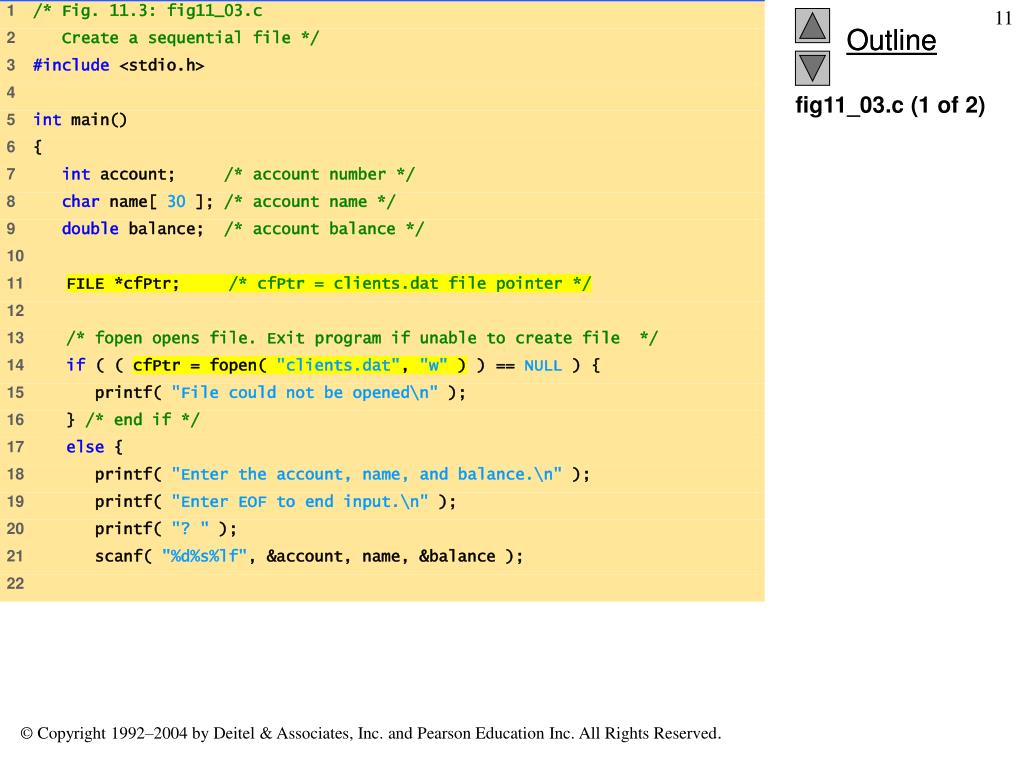Click the account name comment
This screenshot has height=768, width=1024.
[310, 202]
